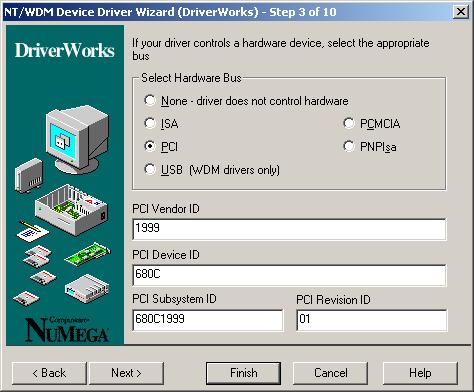Click the Finish button
The image size is (474, 392).
click(x=244, y=373)
